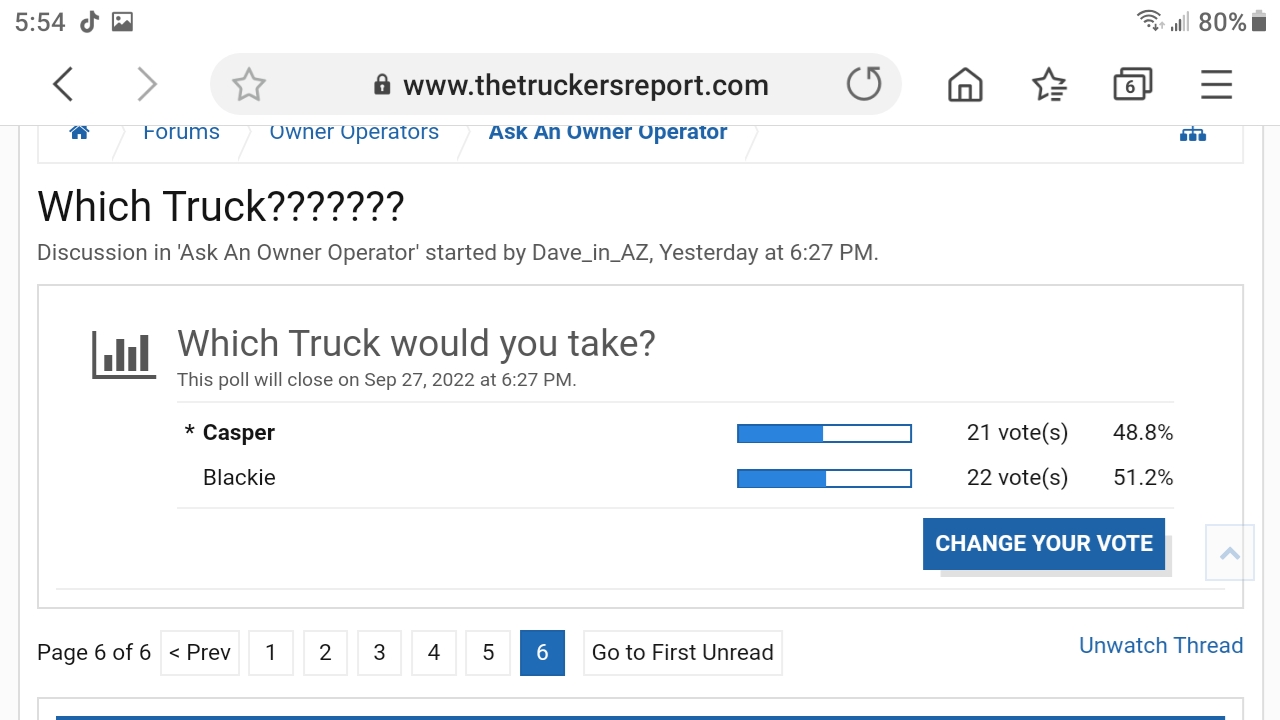Bookmark page with star icon in address bar
This screenshot has width=1280, height=720.
[248, 85]
